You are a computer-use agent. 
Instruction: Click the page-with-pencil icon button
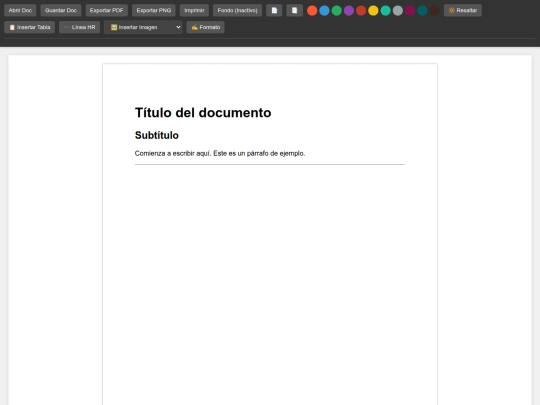coord(294,10)
